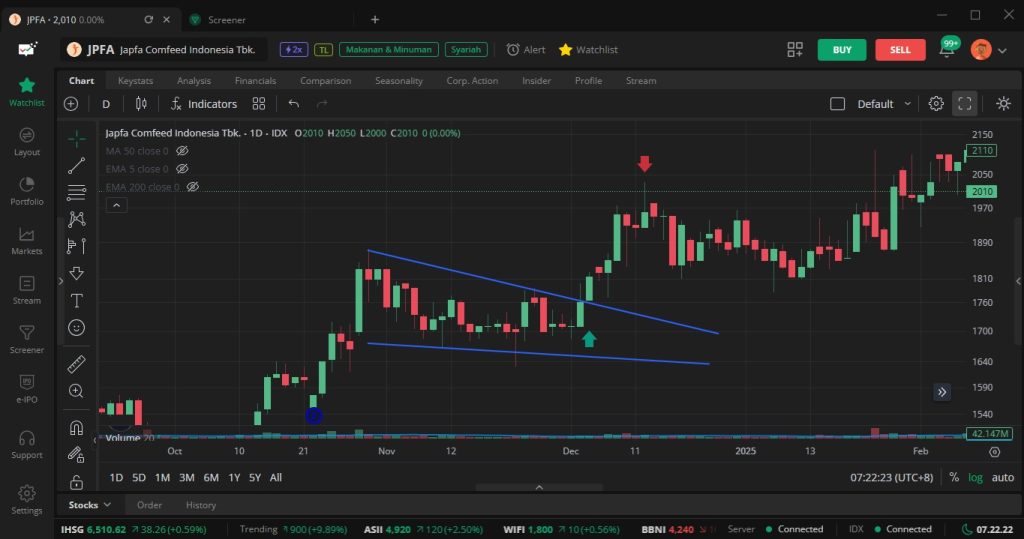Open the Indicators dialog

[204, 104]
